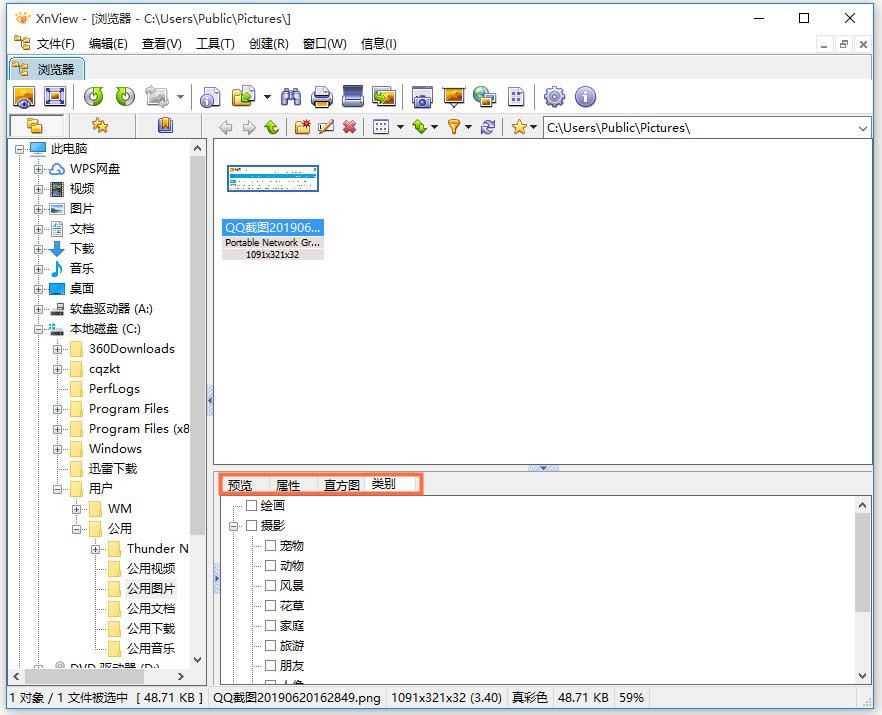Delete the selected file
The height and width of the screenshot is (715, 882).
(x=349, y=128)
